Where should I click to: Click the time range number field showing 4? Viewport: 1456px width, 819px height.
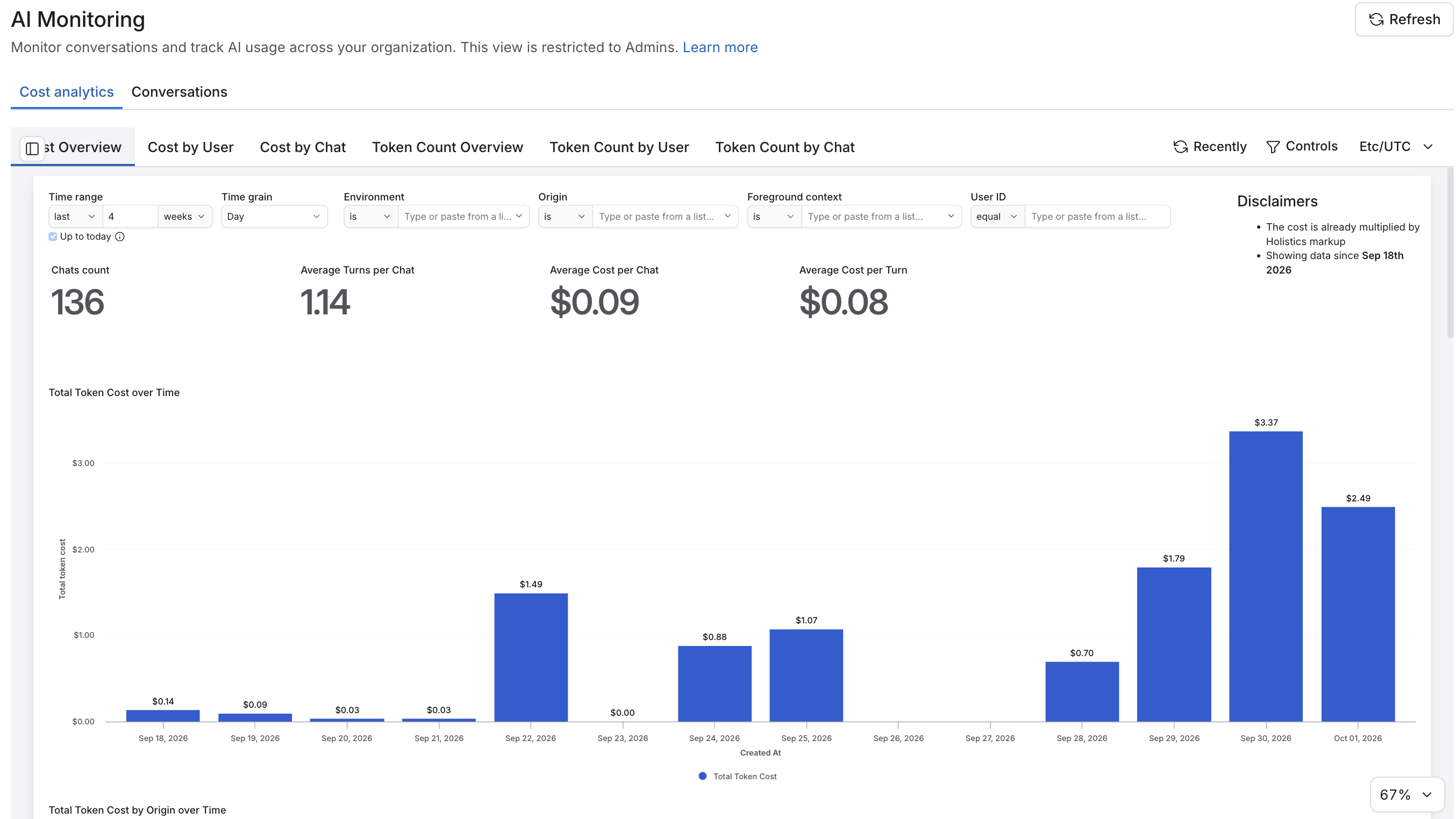[130, 217]
